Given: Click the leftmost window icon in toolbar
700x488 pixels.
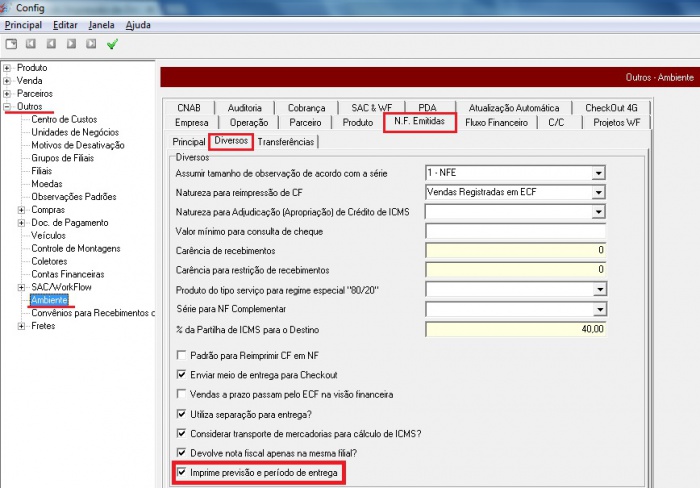Looking at the screenshot, I should tap(11, 44).
